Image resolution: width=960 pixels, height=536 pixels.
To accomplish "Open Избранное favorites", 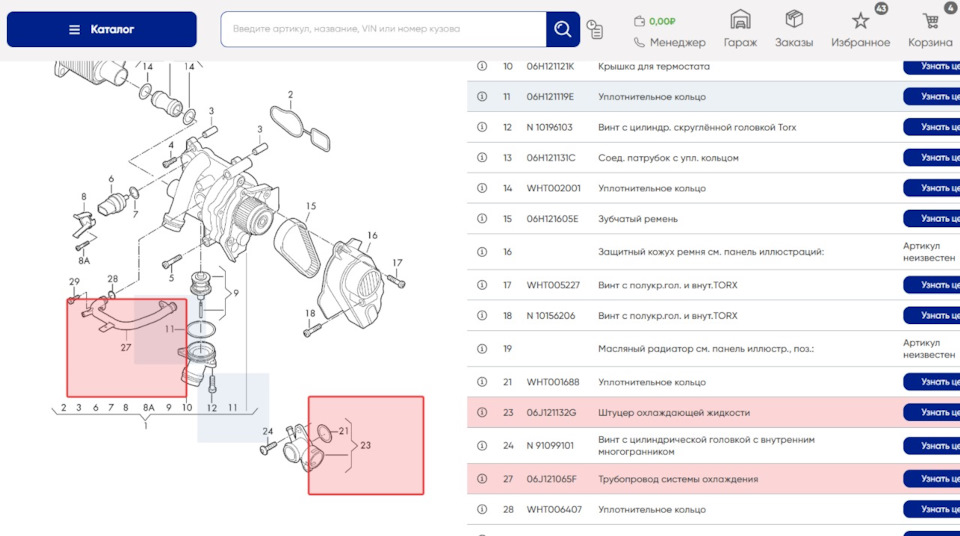I will tap(860, 30).
